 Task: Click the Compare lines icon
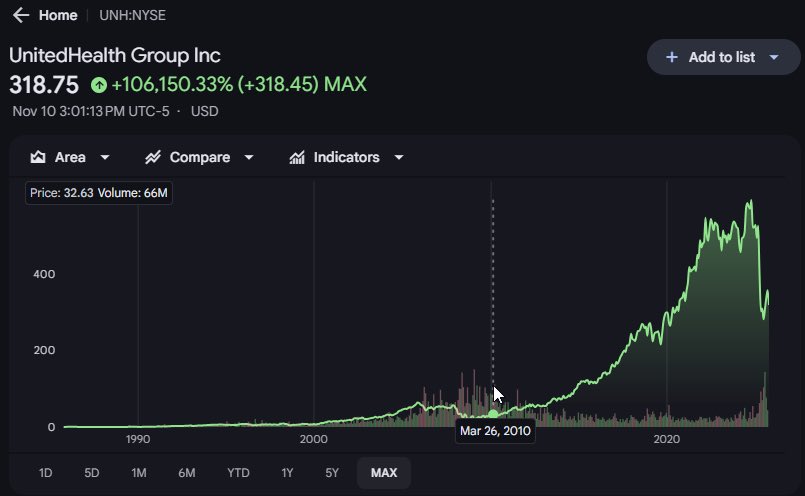[x=152, y=157]
